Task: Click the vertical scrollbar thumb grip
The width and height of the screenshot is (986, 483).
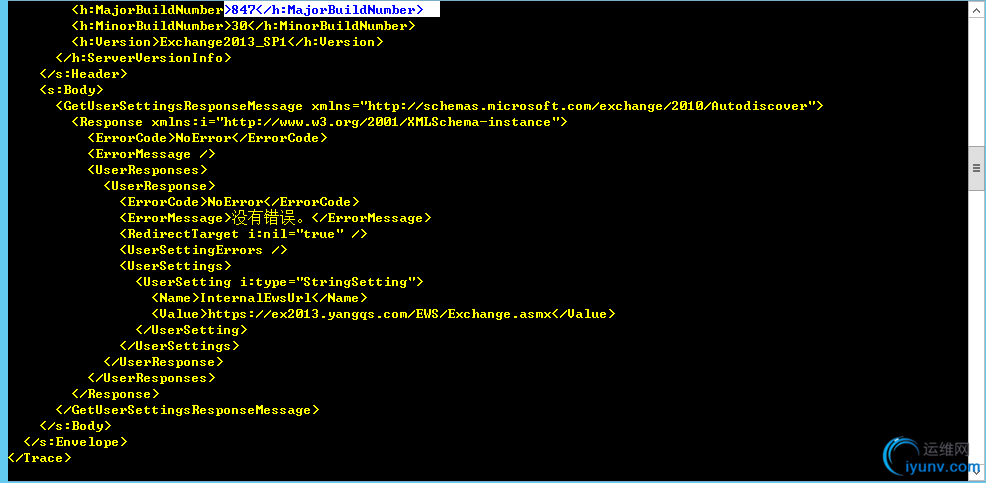Action: [x=976, y=168]
